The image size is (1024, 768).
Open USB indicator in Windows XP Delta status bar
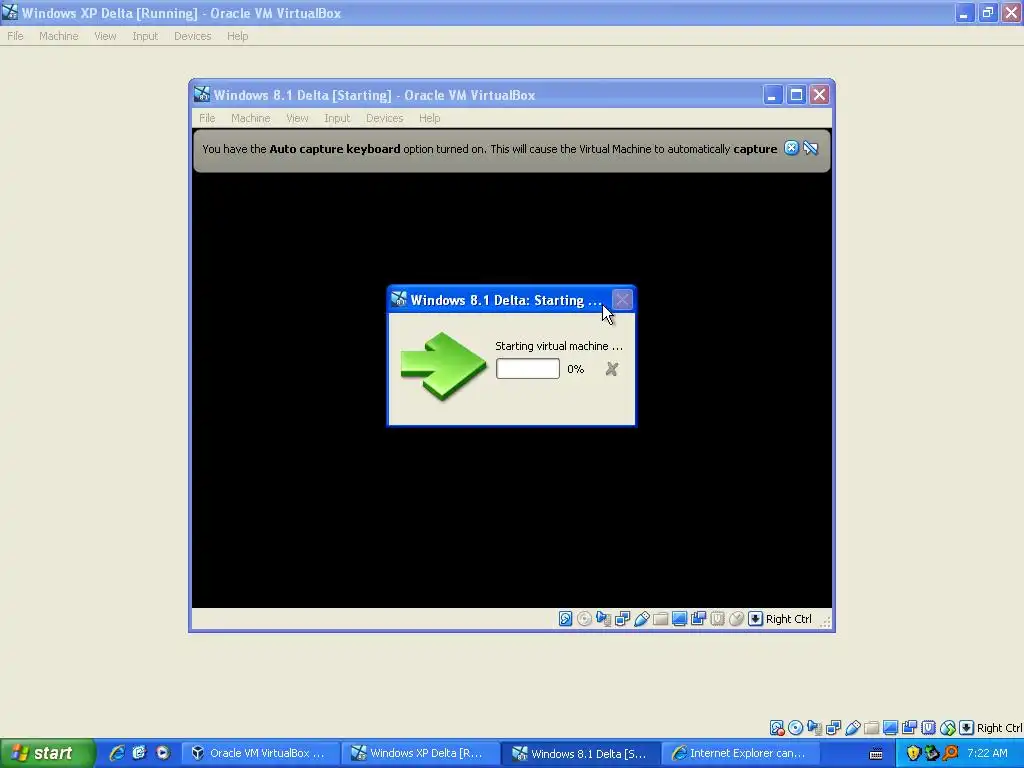[x=852, y=728]
